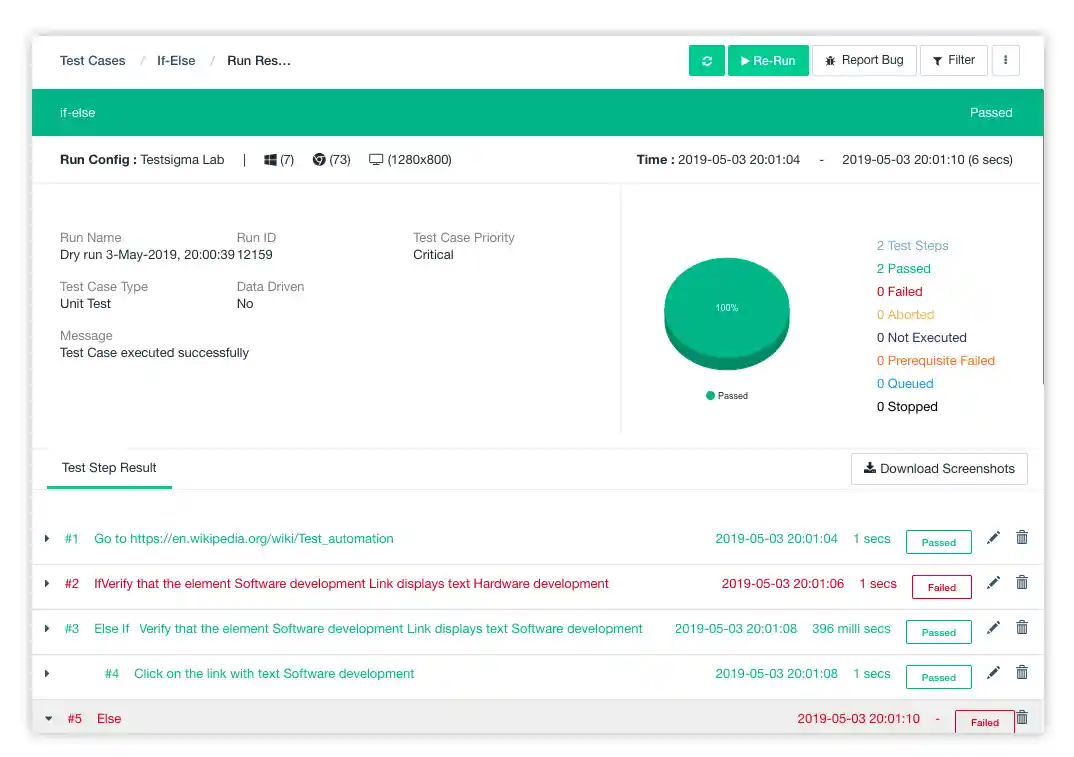
Task: Click the Passed legend dot under chart
Action: pos(710,395)
